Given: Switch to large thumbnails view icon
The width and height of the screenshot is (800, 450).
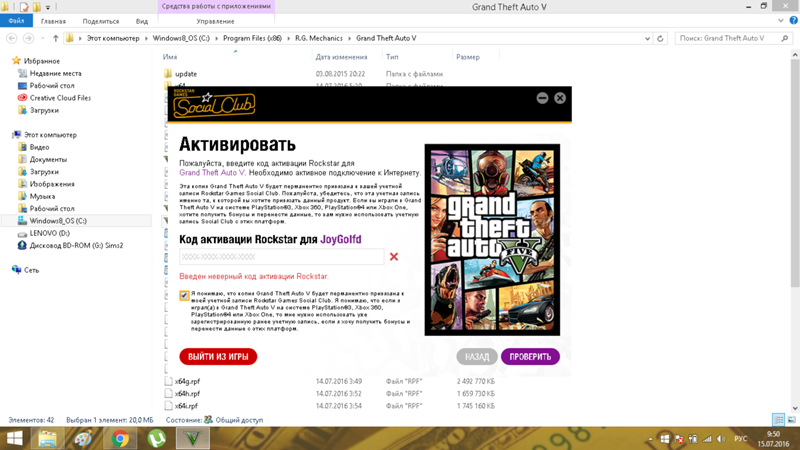Looking at the screenshot, I should (791, 420).
